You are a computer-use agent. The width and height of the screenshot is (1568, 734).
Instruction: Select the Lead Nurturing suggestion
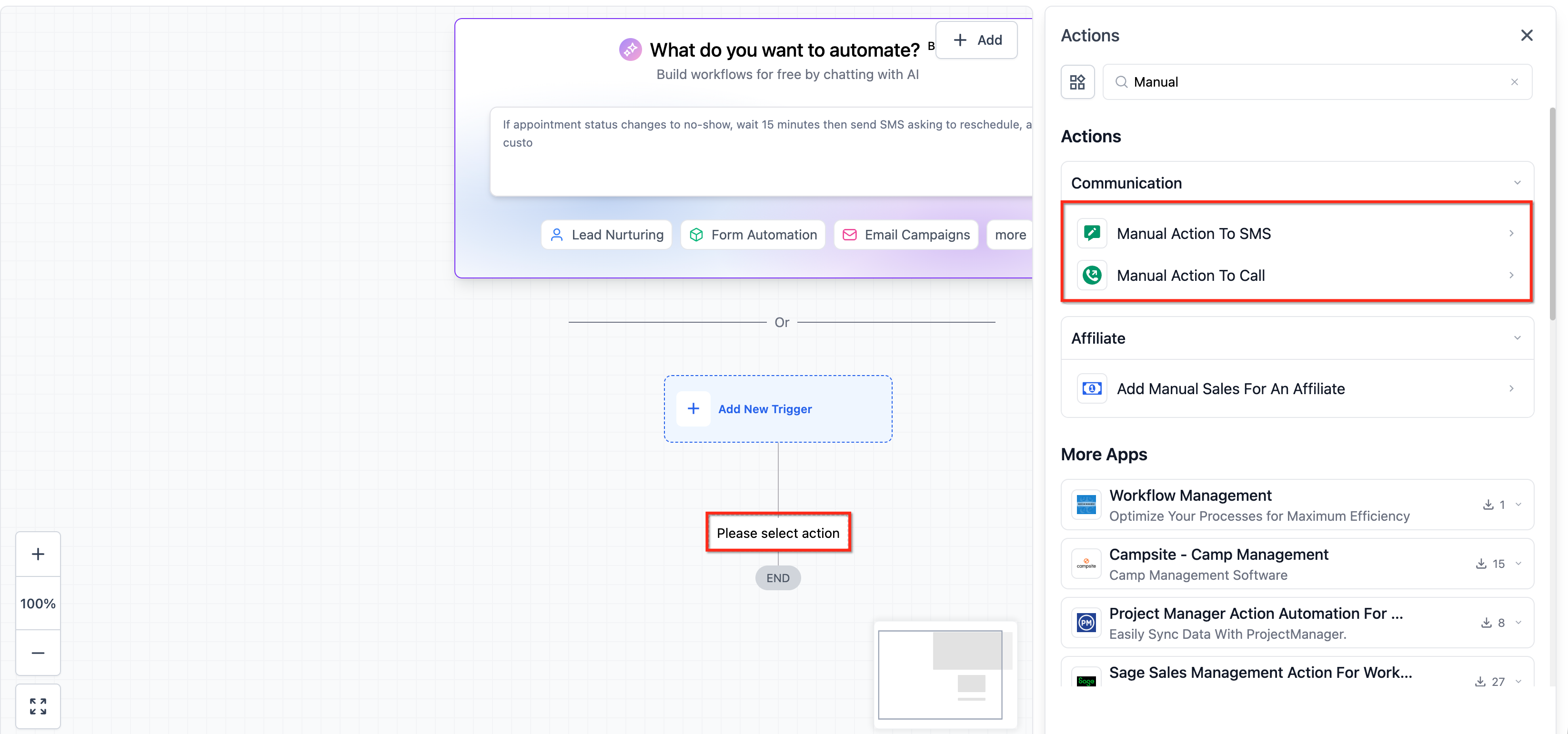click(x=606, y=235)
